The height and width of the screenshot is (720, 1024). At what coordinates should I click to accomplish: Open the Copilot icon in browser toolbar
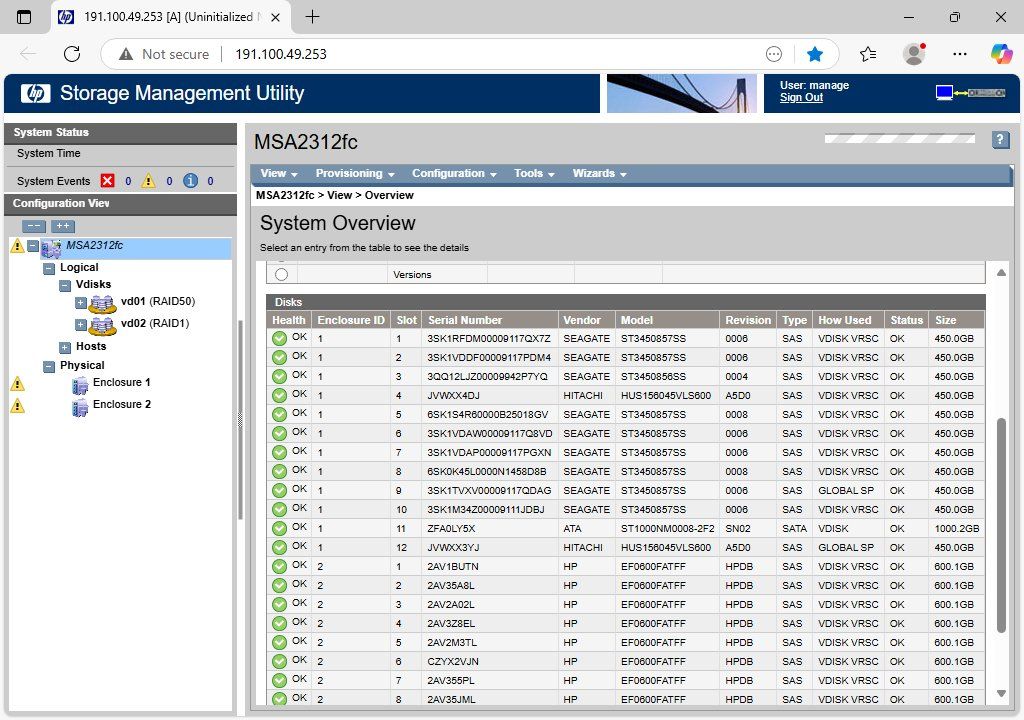[1001, 54]
